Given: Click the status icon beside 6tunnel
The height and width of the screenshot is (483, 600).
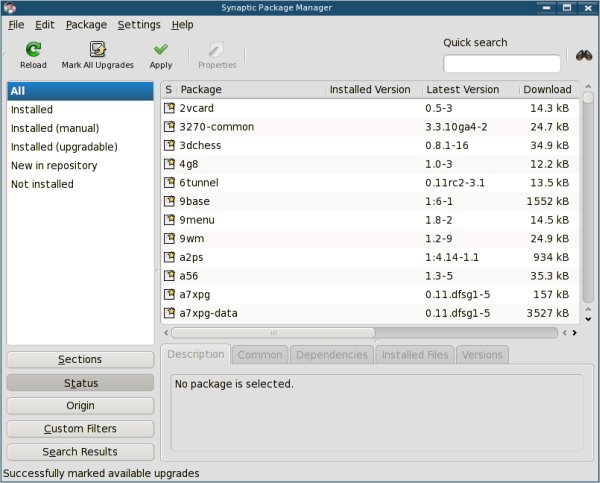Looking at the screenshot, I should pos(169,183).
